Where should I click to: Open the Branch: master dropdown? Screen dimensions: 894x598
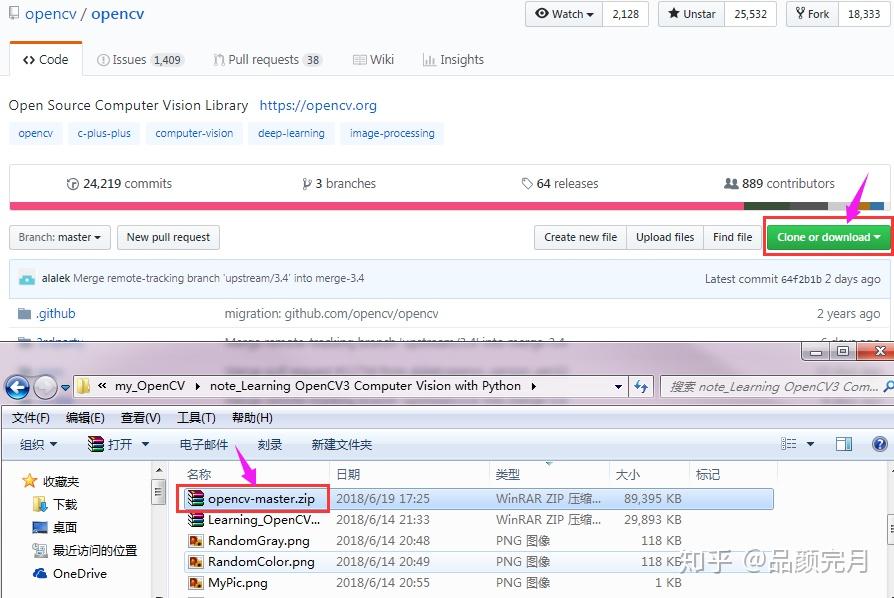click(59, 237)
